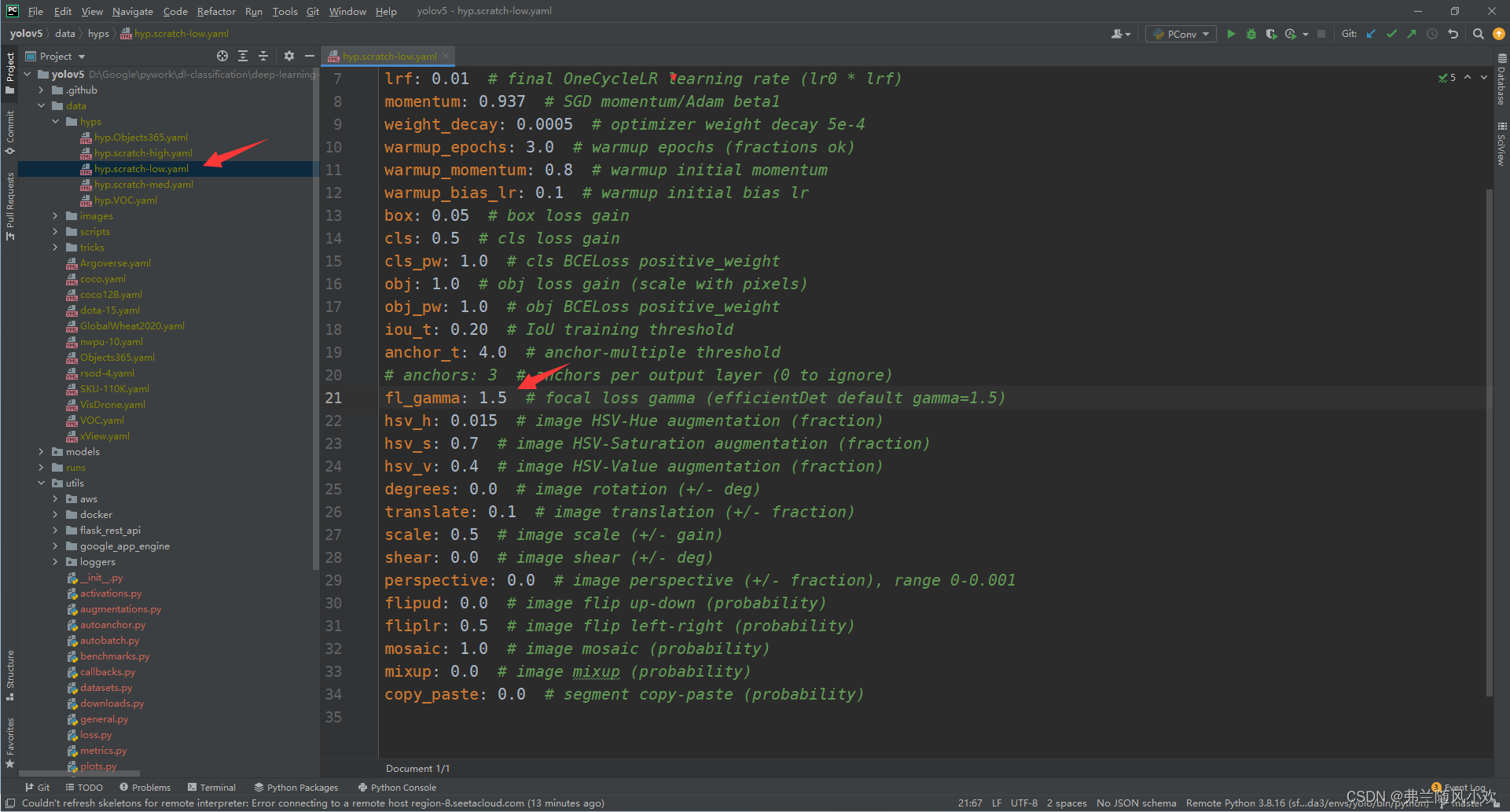Open the Commit tool window

10,131
